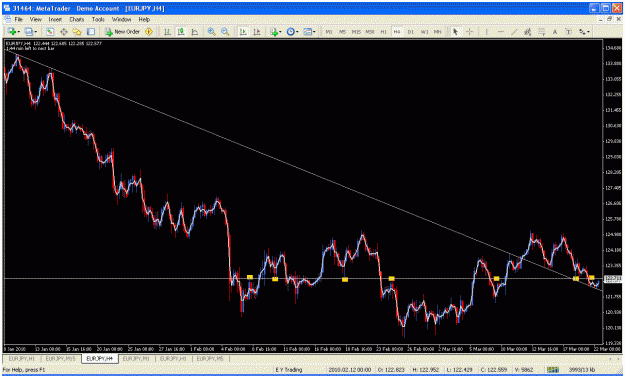
Task: Switch chart to Candlesticks mode
Action: (181, 31)
